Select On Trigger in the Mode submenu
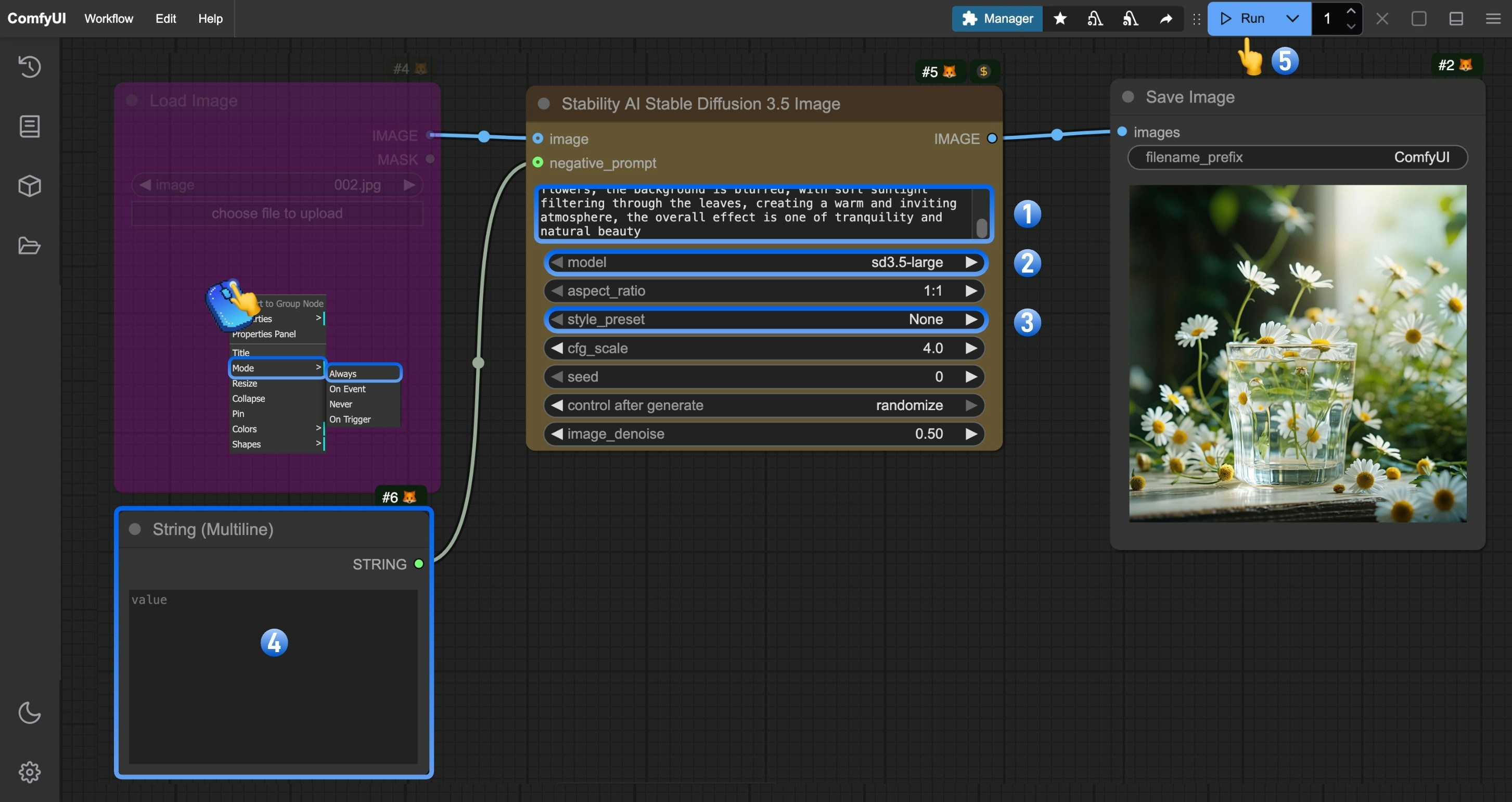Viewport: 1512px width, 802px height. (x=349, y=419)
